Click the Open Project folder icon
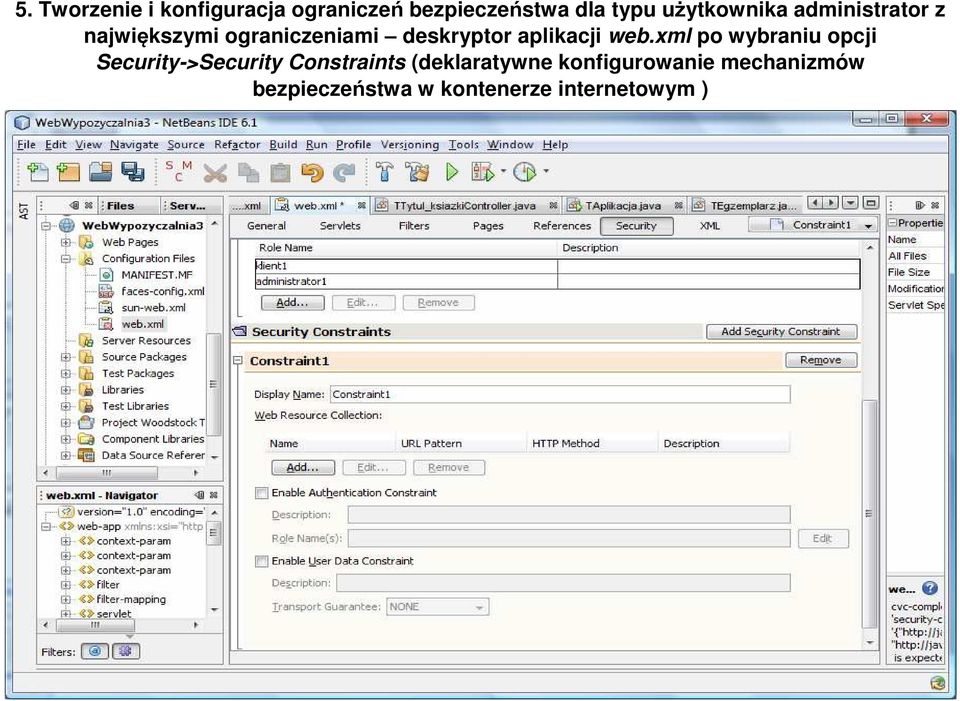This screenshot has height=701, width=960. (x=100, y=172)
